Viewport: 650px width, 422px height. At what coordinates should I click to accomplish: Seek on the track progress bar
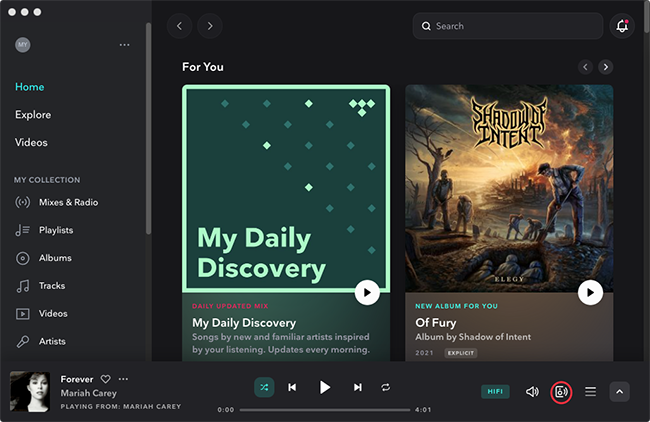point(325,410)
